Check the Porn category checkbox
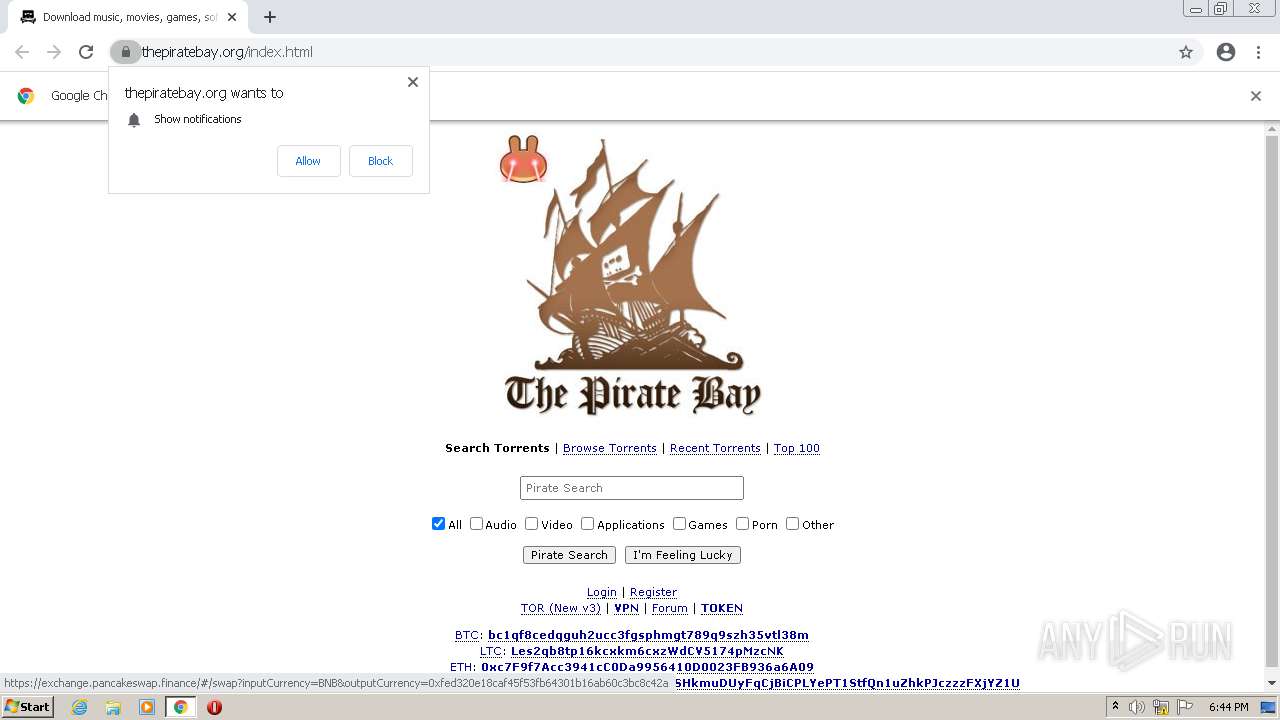The width and height of the screenshot is (1280, 720). 743,524
